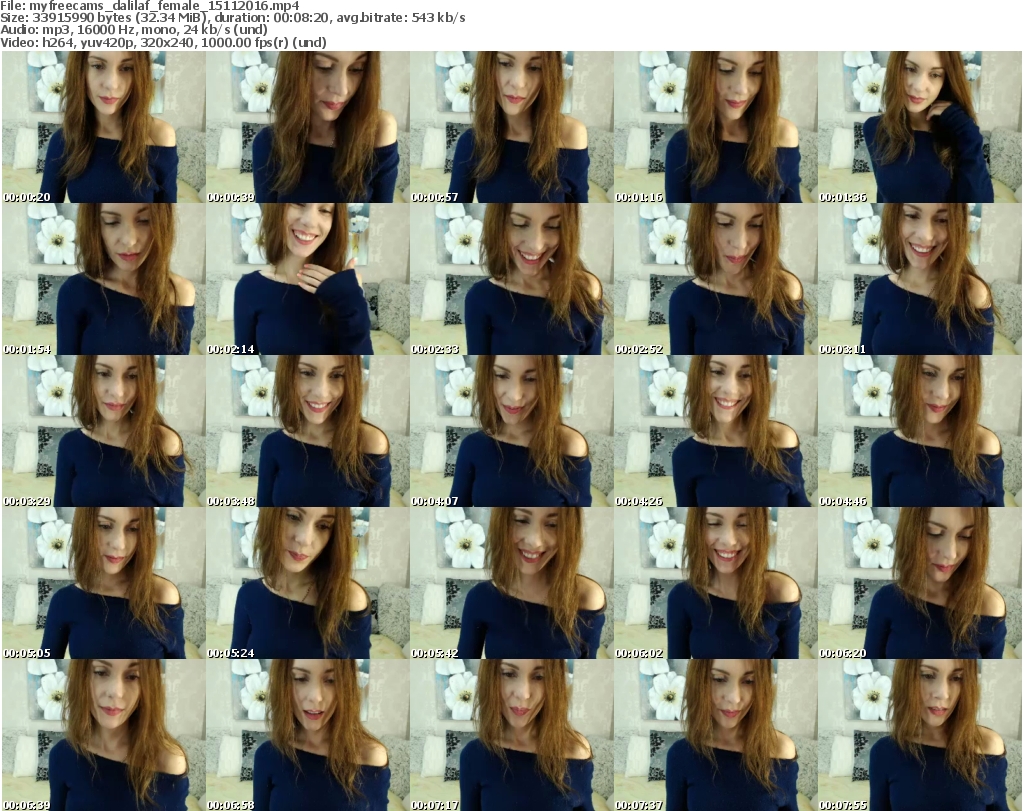Open the frame timestamped 00:05:24

pyautogui.click(x=307, y=583)
